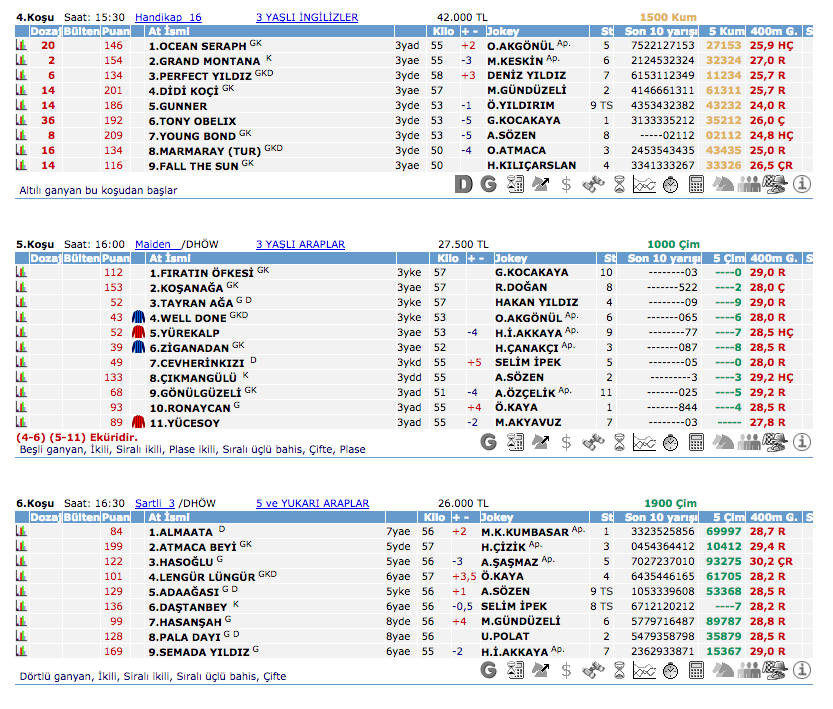This screenshot has height=709, width=833.
Task: Open bar chart icon beside OCEAN SERAPH
Action: pyautogui.click(x=21, y=46)
